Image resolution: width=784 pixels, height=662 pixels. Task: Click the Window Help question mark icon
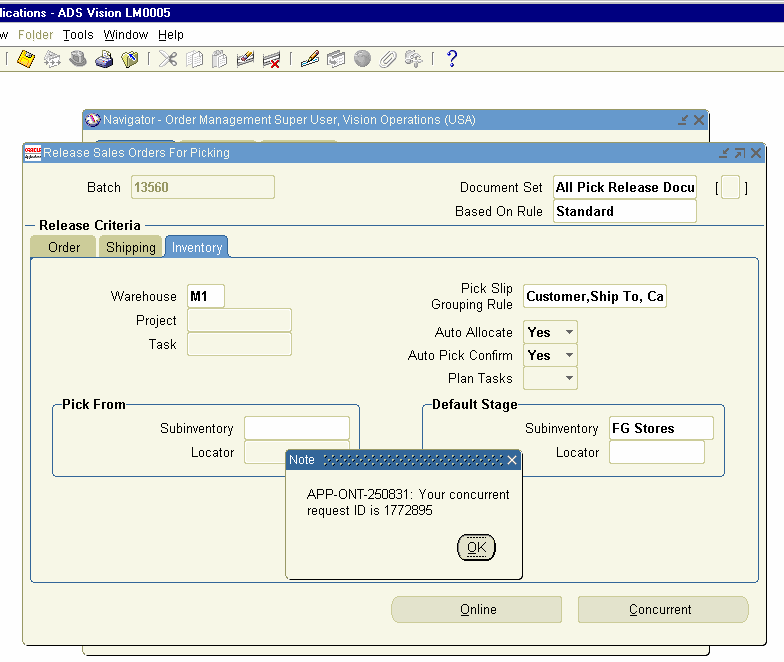452,59
